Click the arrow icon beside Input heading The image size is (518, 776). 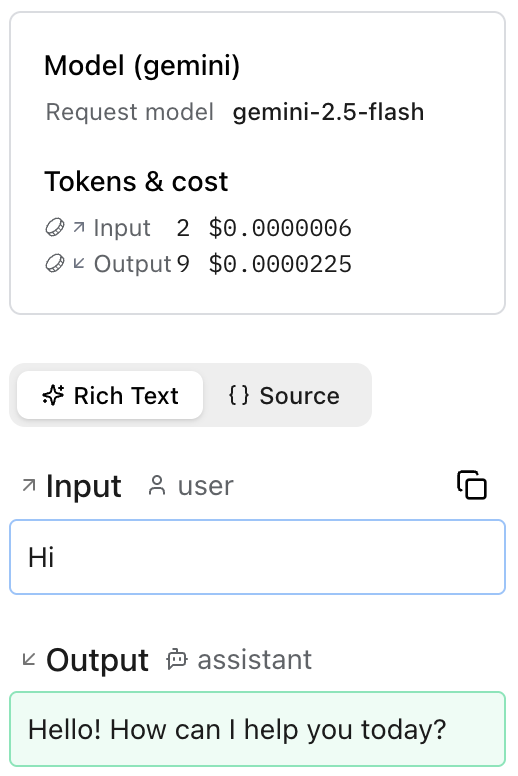click(x=29, y=485)
